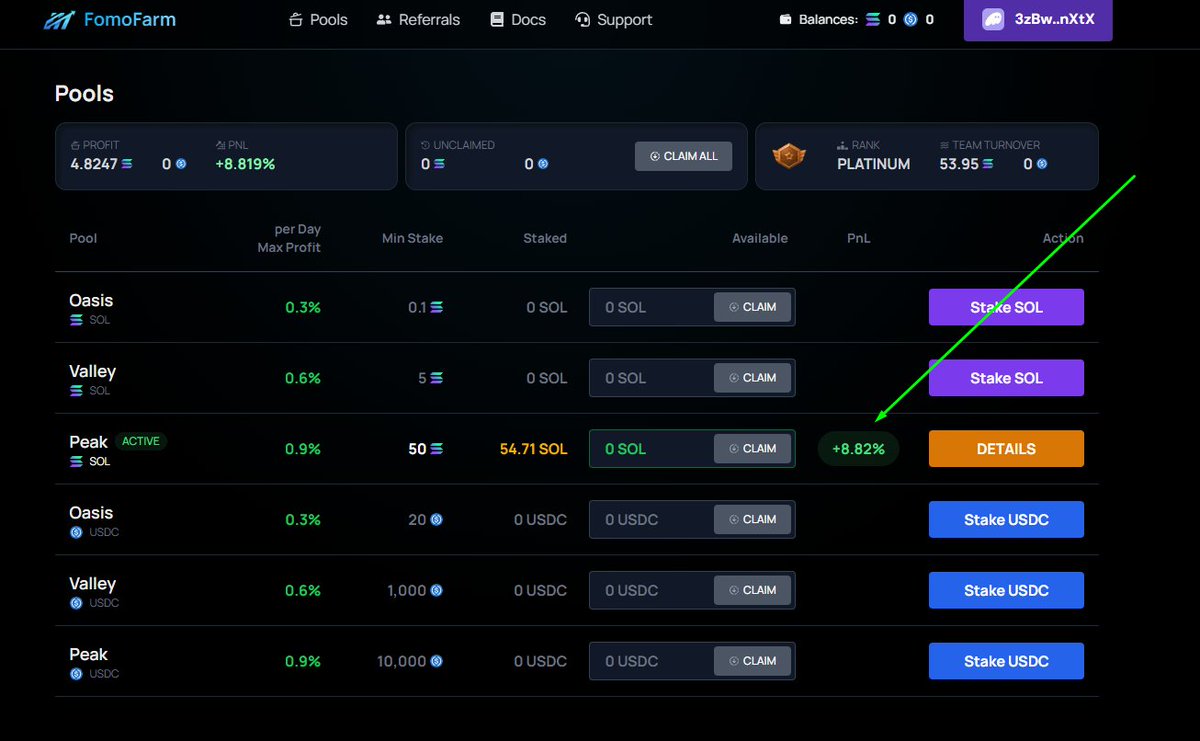1200x741 pixels.
Task: Click the PROFIT value 4.8247
Action: (94, 164)
